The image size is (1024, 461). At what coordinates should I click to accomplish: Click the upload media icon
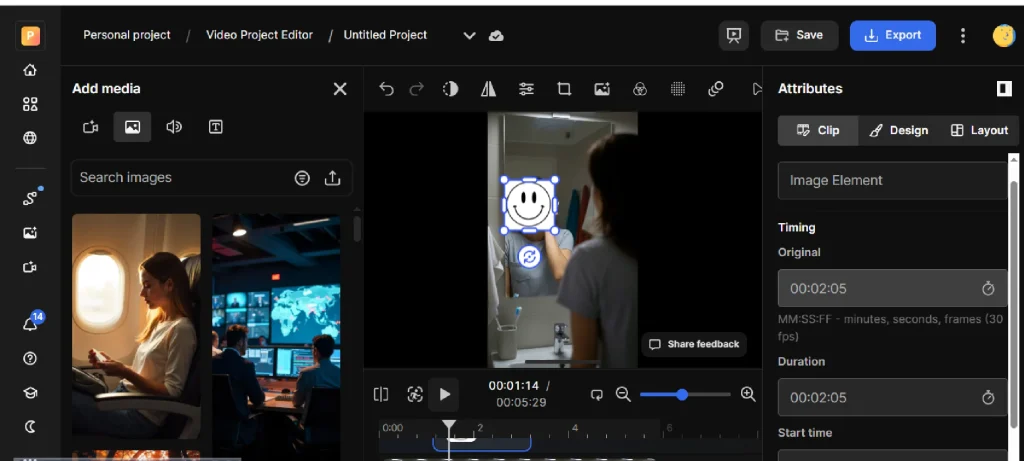pos(333,178)
